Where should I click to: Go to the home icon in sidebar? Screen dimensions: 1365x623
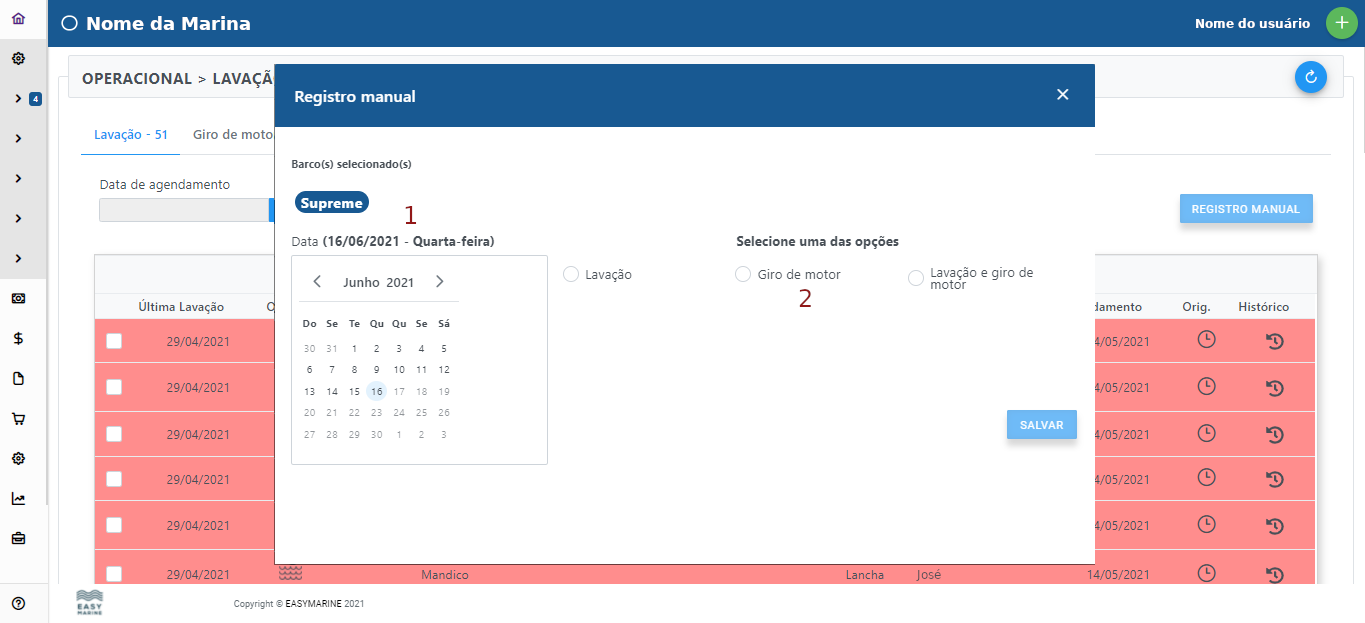coord(18,19)
